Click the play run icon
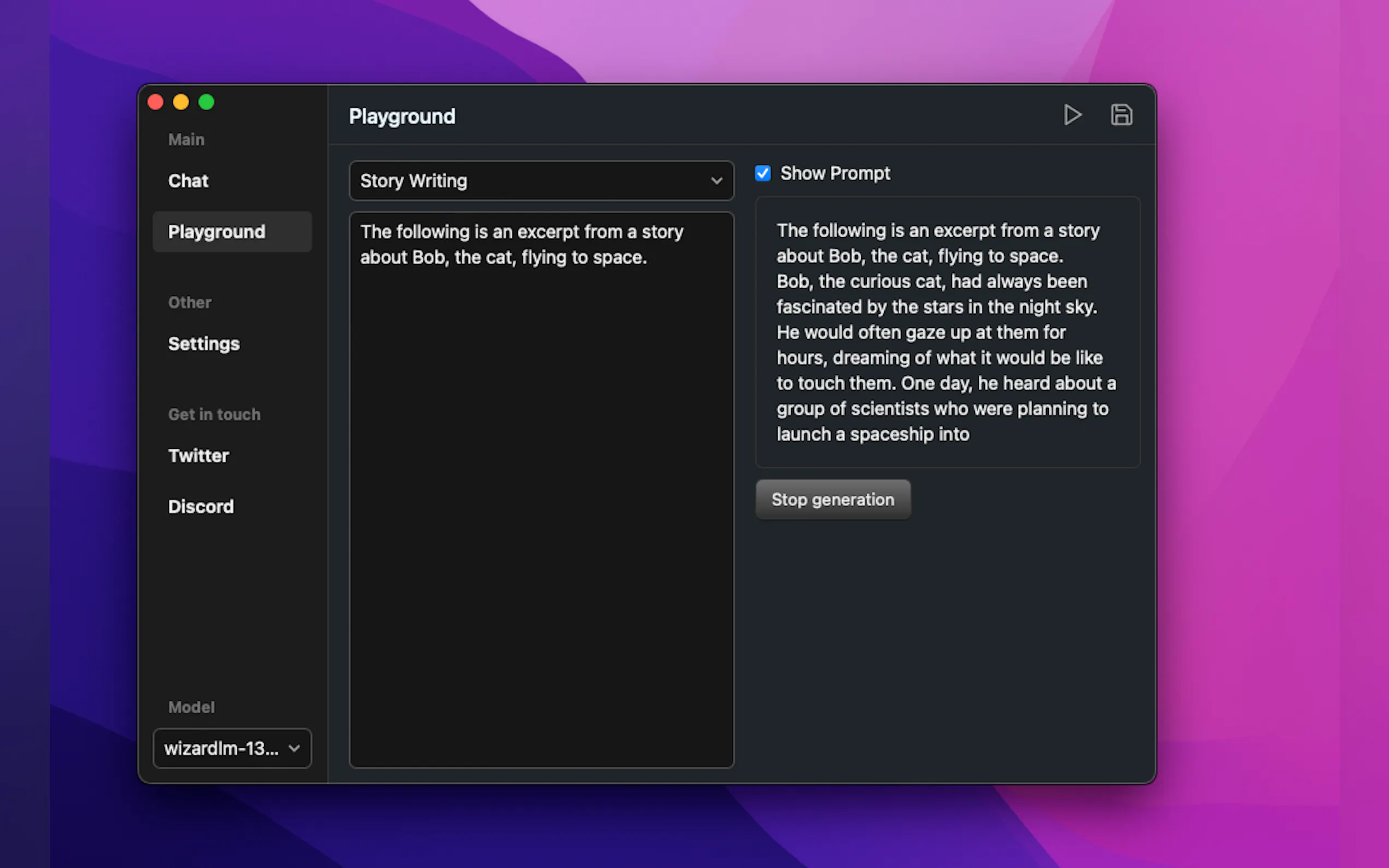 (1072, 115)
